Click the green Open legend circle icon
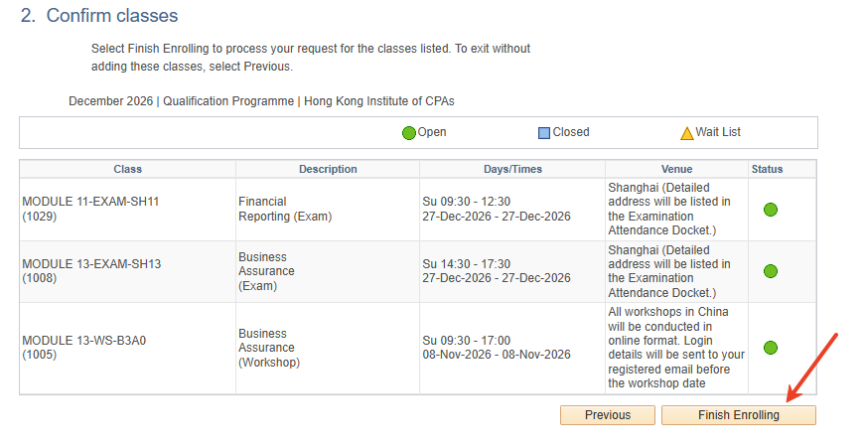 (408, 133)
